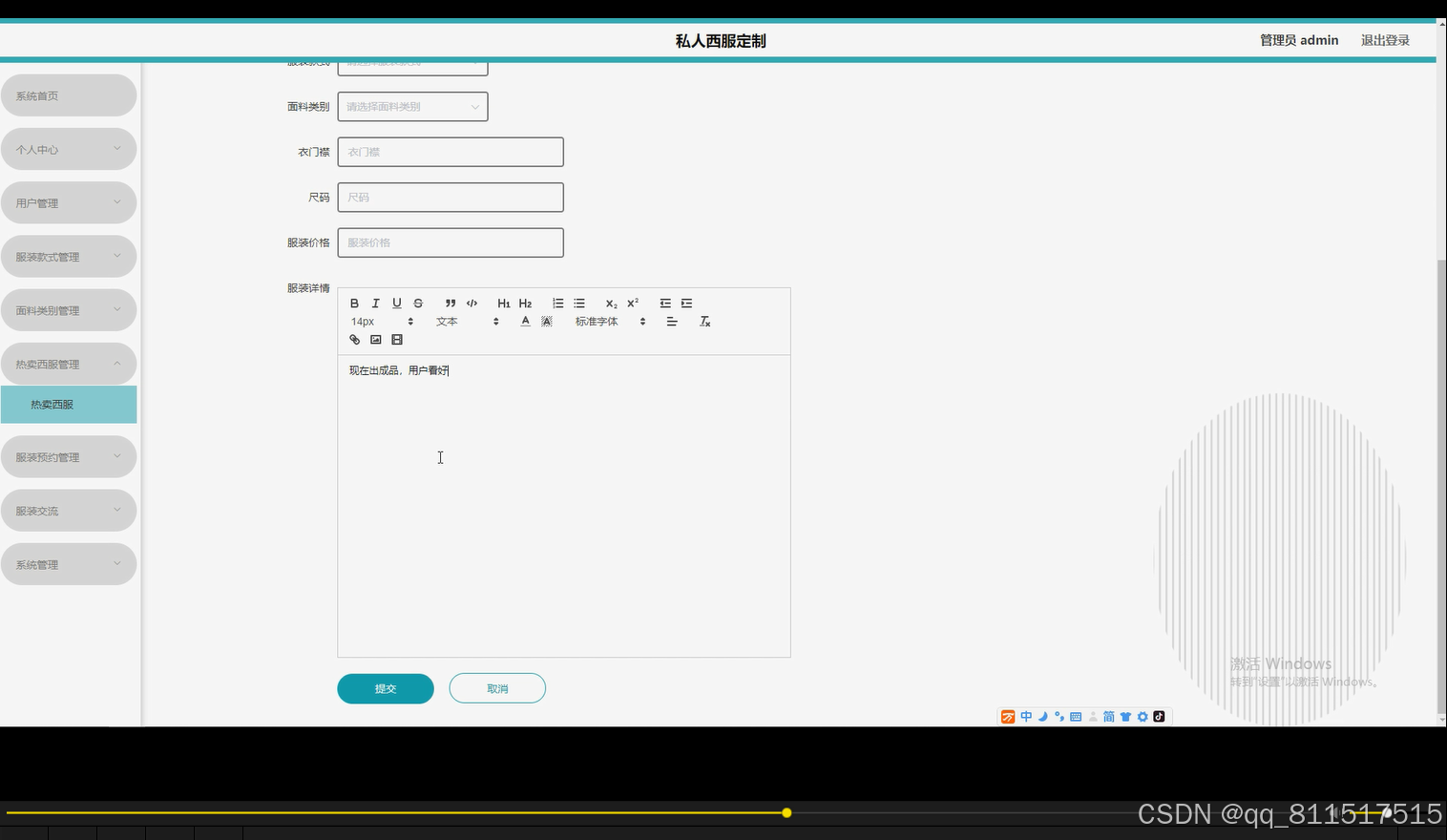This screenshot has height=840, width=1447.
Task: Expand the 服装款式管理 sidebar menu
Action: pos(69,257)
